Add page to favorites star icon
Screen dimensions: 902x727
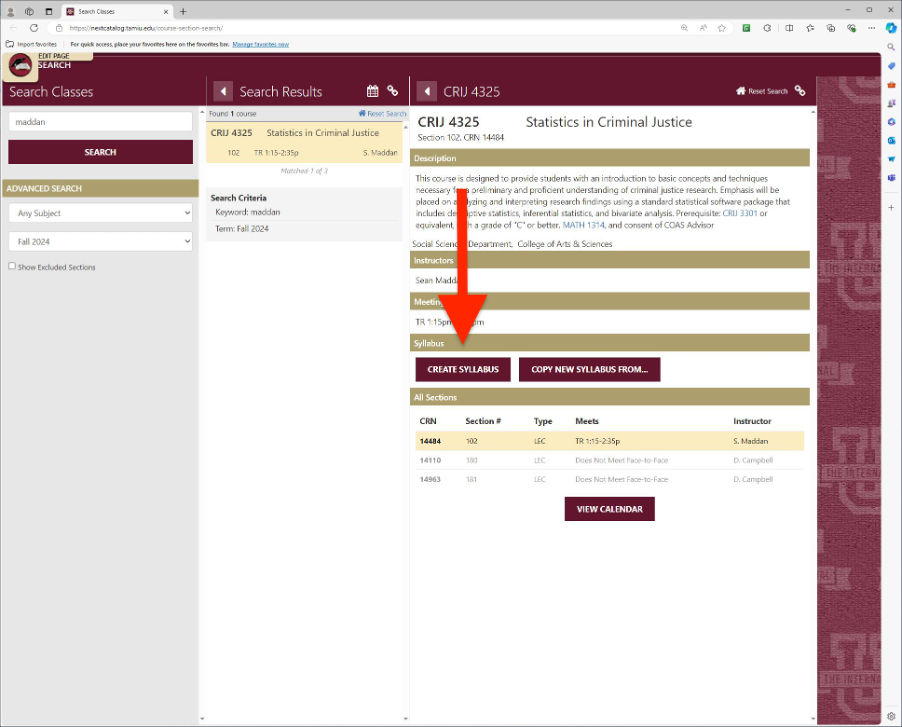[x=721, y=28]
